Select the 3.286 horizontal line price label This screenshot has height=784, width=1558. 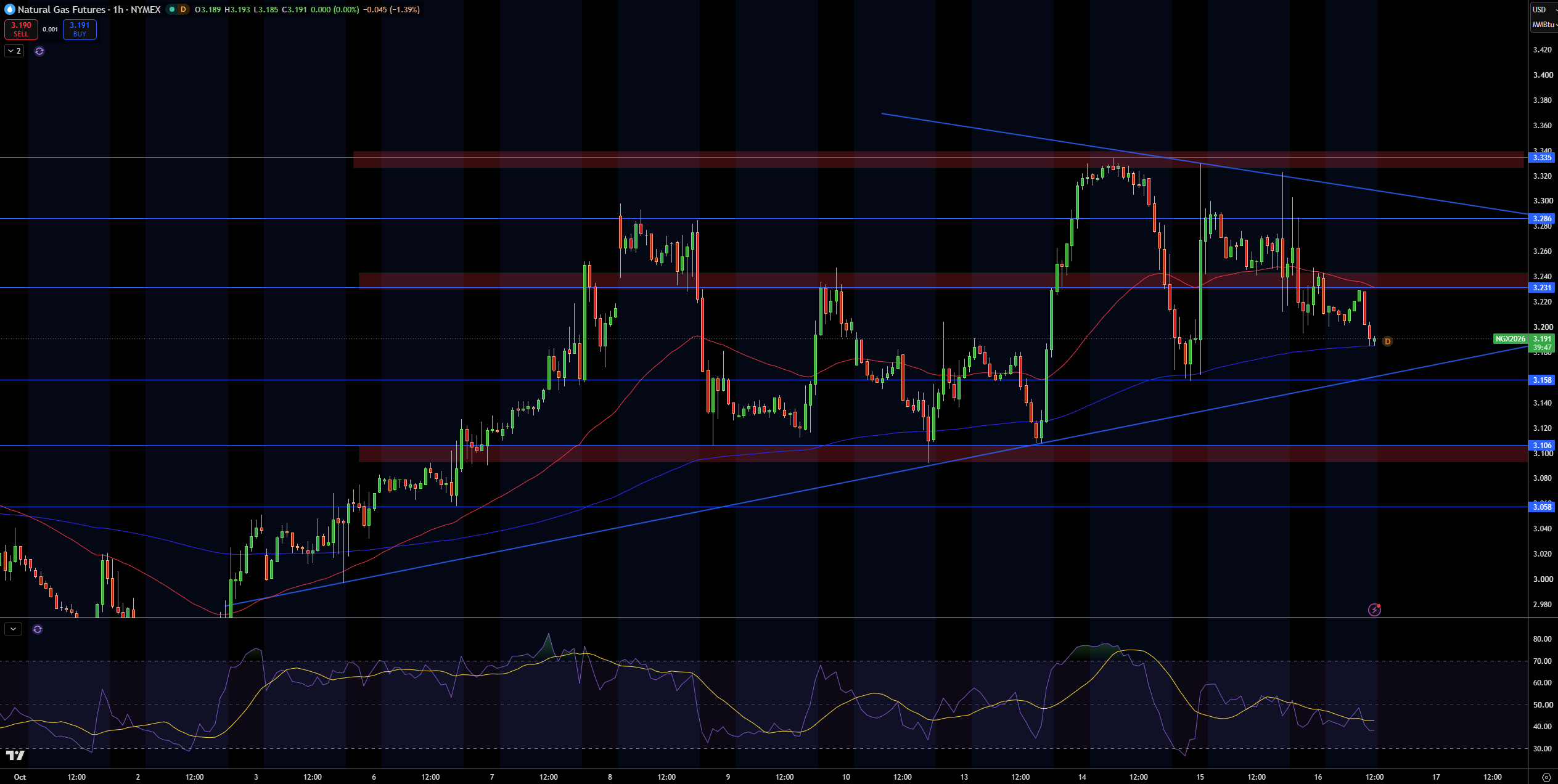point(1542,218)
